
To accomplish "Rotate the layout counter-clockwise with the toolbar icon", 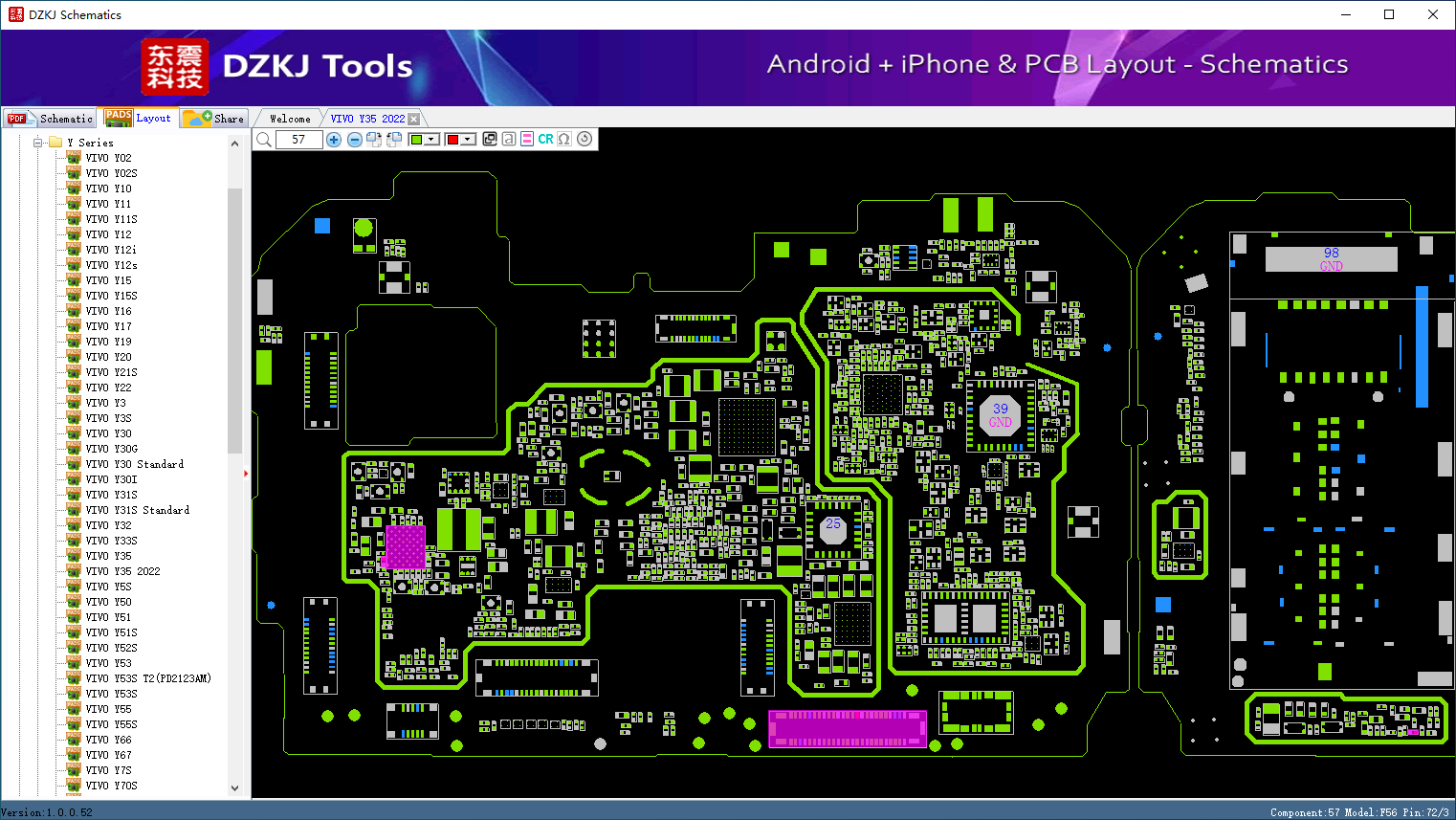I will tap(394, 140).
